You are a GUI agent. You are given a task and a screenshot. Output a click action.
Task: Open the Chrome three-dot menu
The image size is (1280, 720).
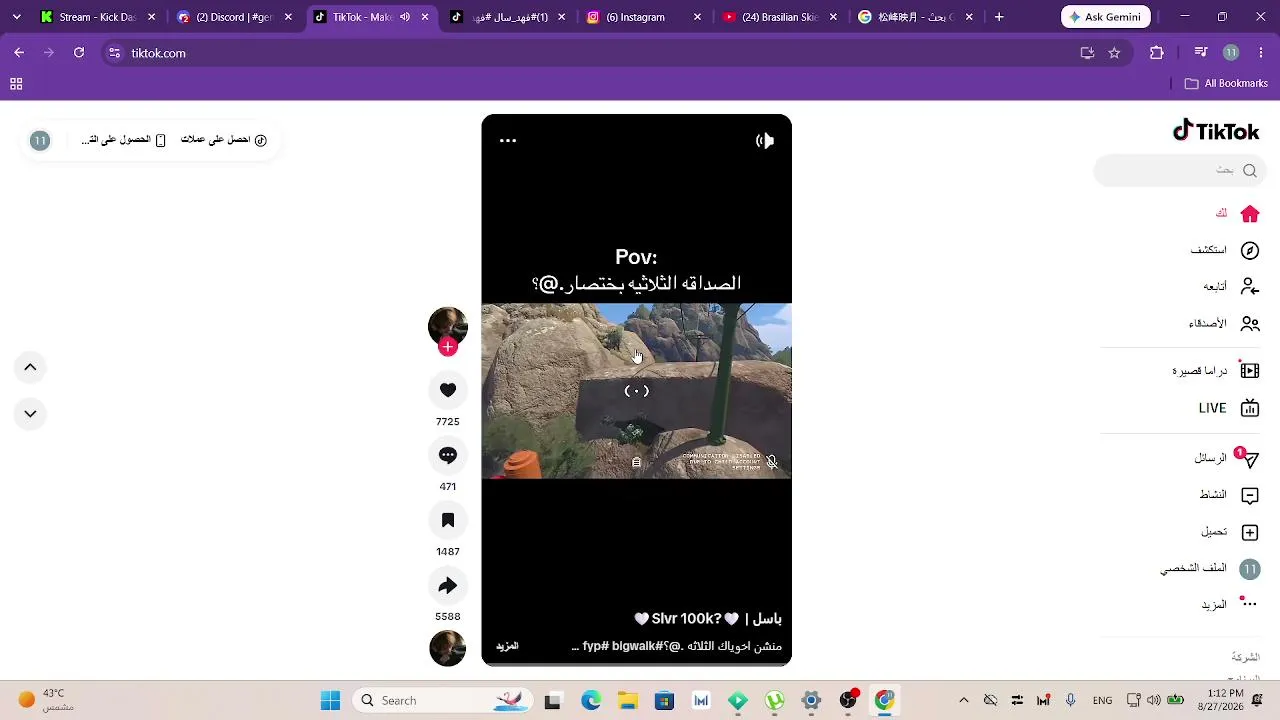pyautogui.click(x=1260, y=53)
